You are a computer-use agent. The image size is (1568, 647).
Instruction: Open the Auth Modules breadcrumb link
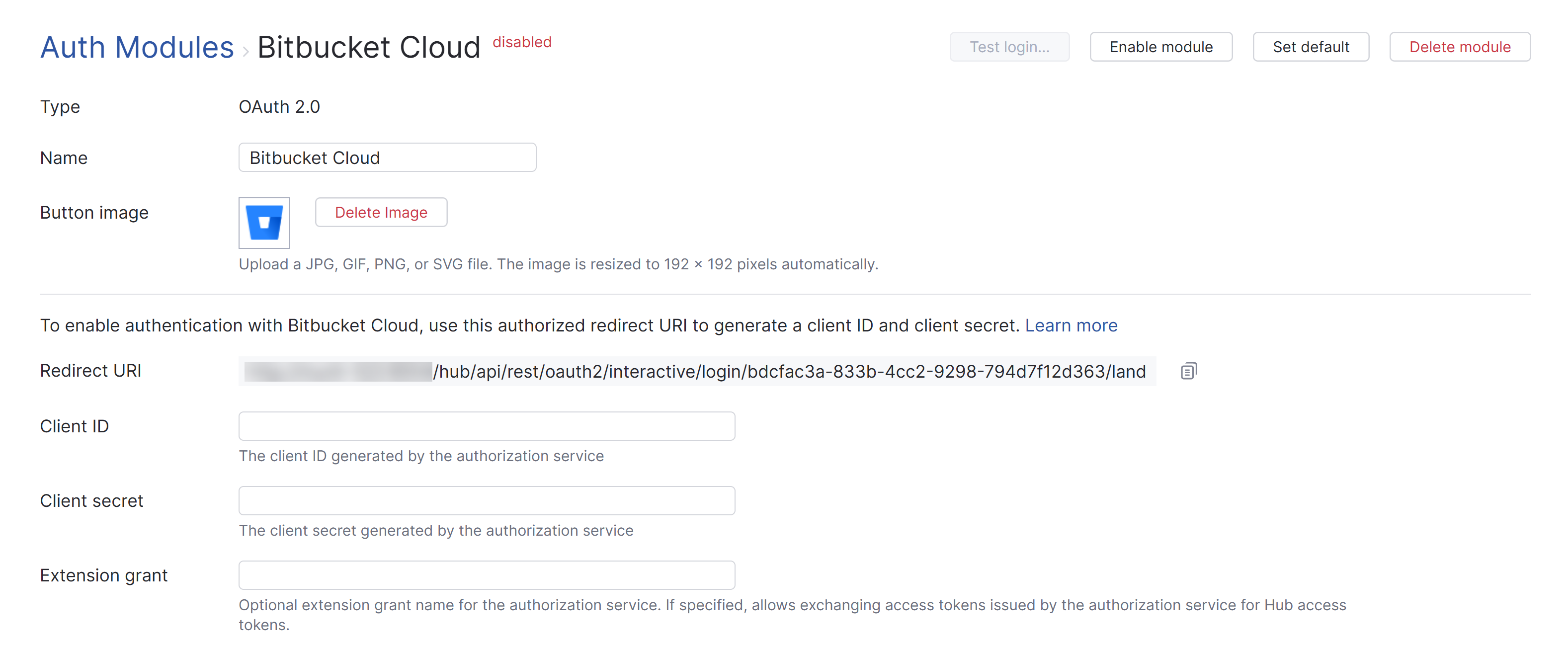[x=136, y=46]
